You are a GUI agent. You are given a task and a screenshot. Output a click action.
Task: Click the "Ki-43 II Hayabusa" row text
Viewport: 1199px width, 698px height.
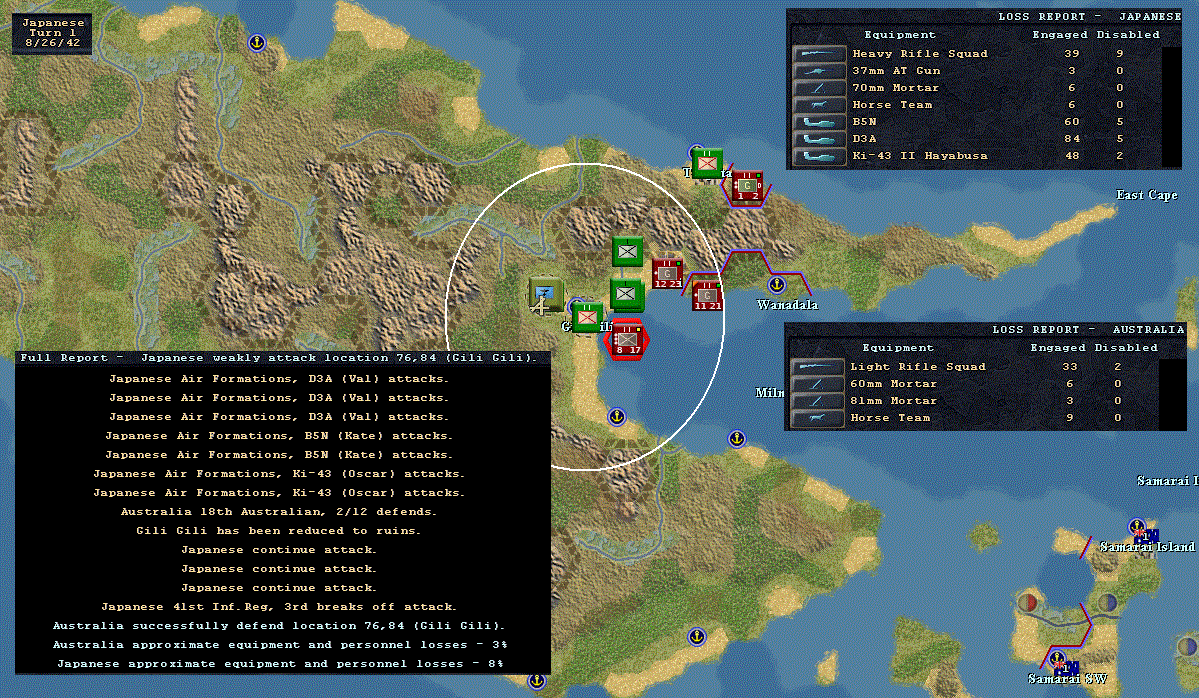click(920, 156)
